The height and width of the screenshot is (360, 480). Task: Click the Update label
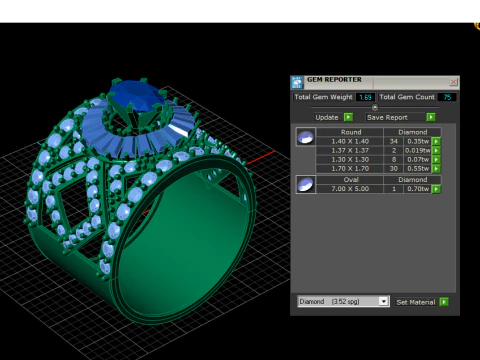pyautogui.click(x=327, y=117)
